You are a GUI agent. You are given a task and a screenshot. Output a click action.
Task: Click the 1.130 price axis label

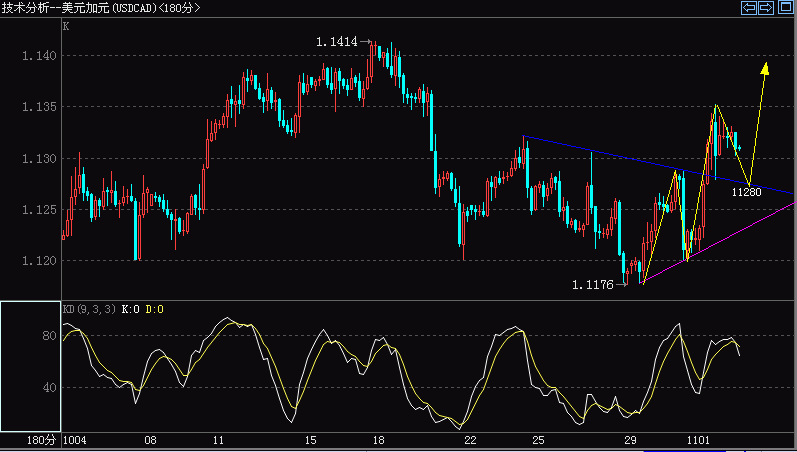[x=39, y=159]
